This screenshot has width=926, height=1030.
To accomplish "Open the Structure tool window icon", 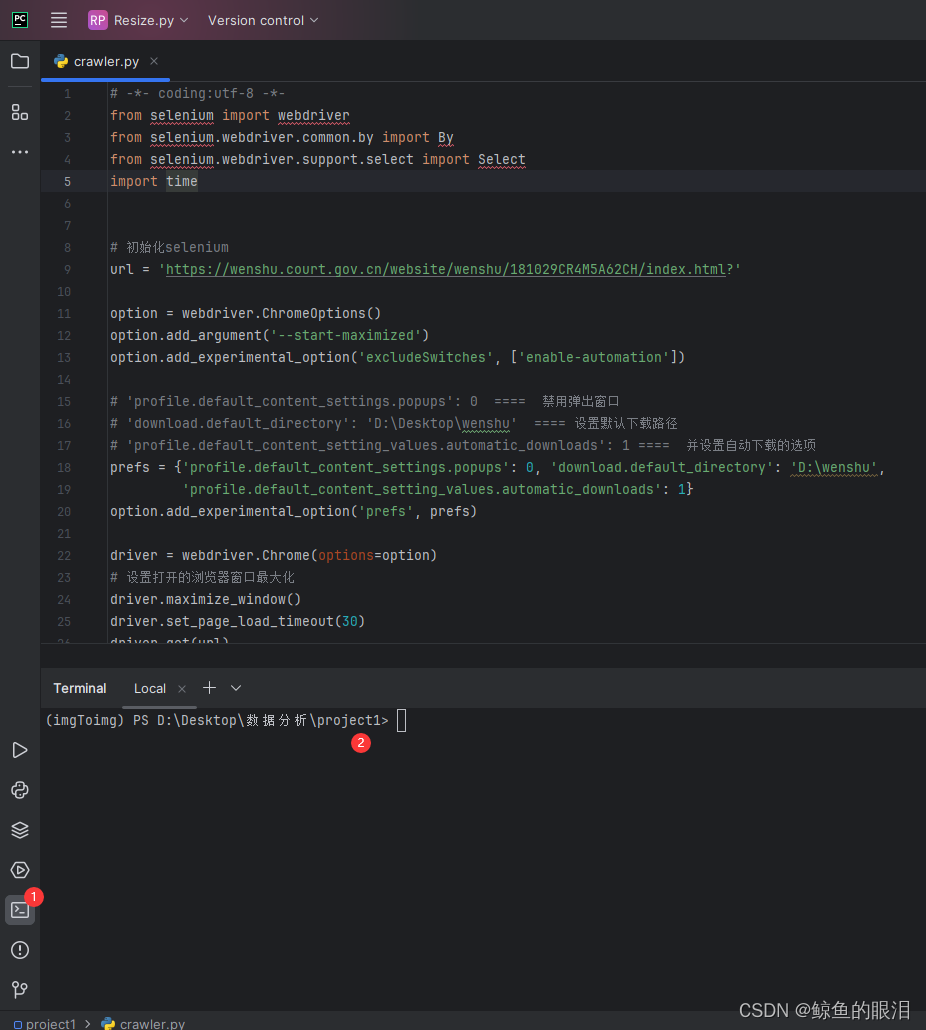I will pos(20,112).
